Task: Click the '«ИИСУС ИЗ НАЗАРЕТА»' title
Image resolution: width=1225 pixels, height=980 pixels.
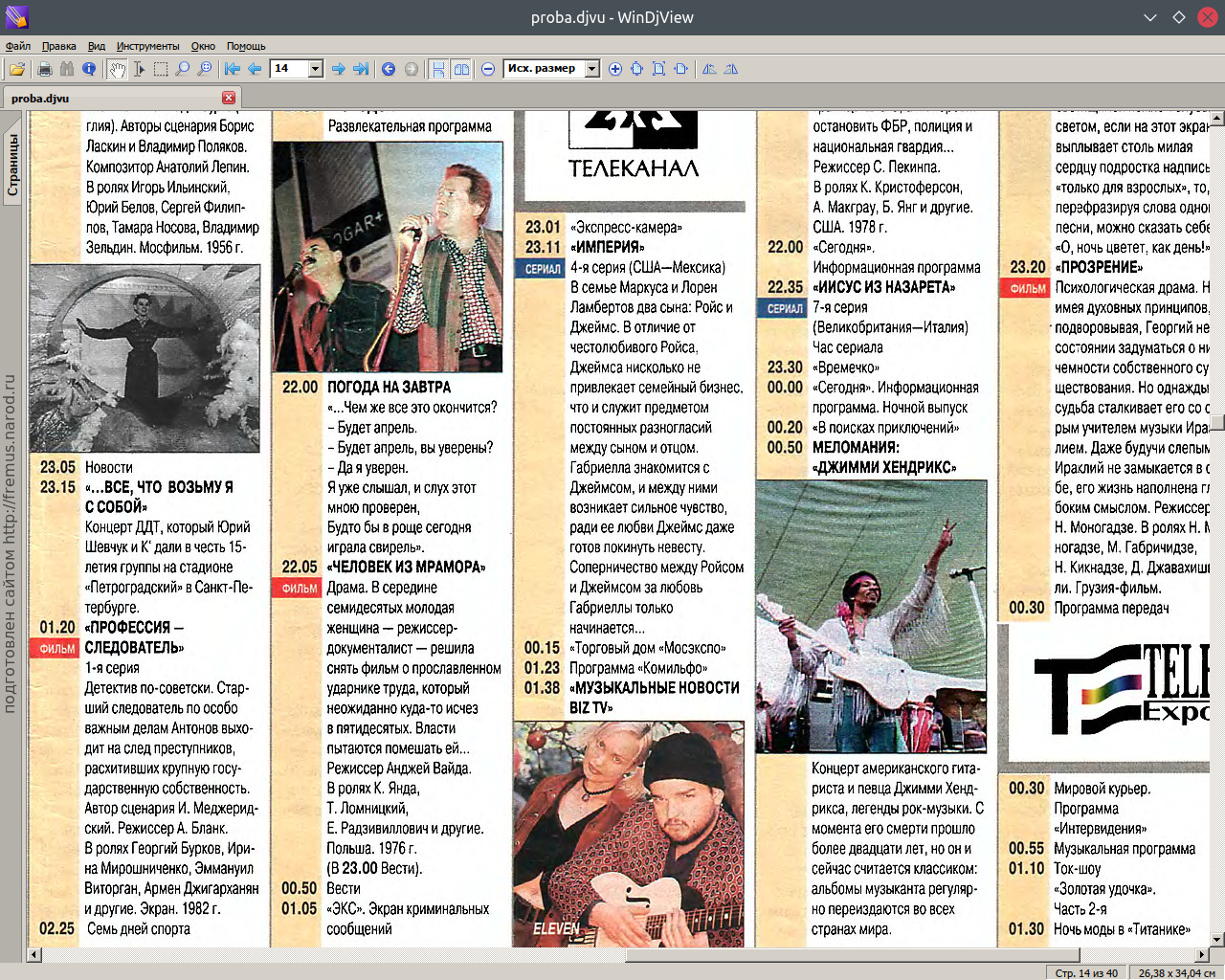Action: coord(884,287)
